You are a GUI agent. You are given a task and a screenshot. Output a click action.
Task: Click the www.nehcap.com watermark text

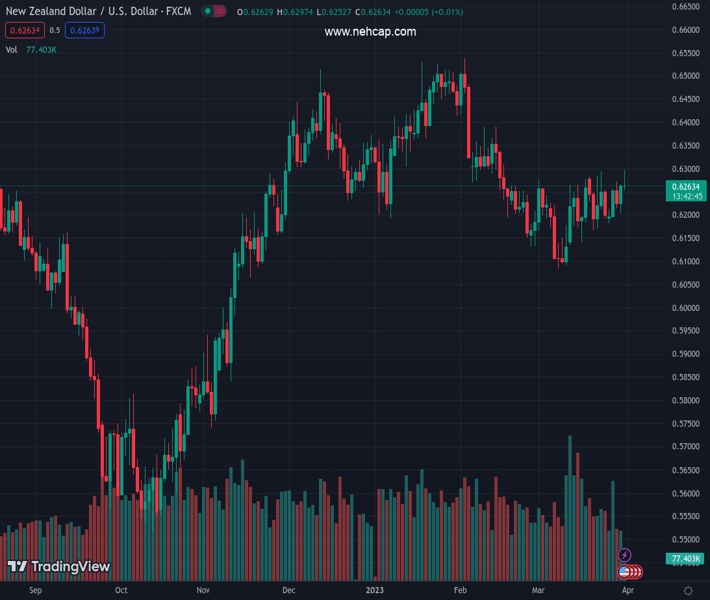click(370, 32)
